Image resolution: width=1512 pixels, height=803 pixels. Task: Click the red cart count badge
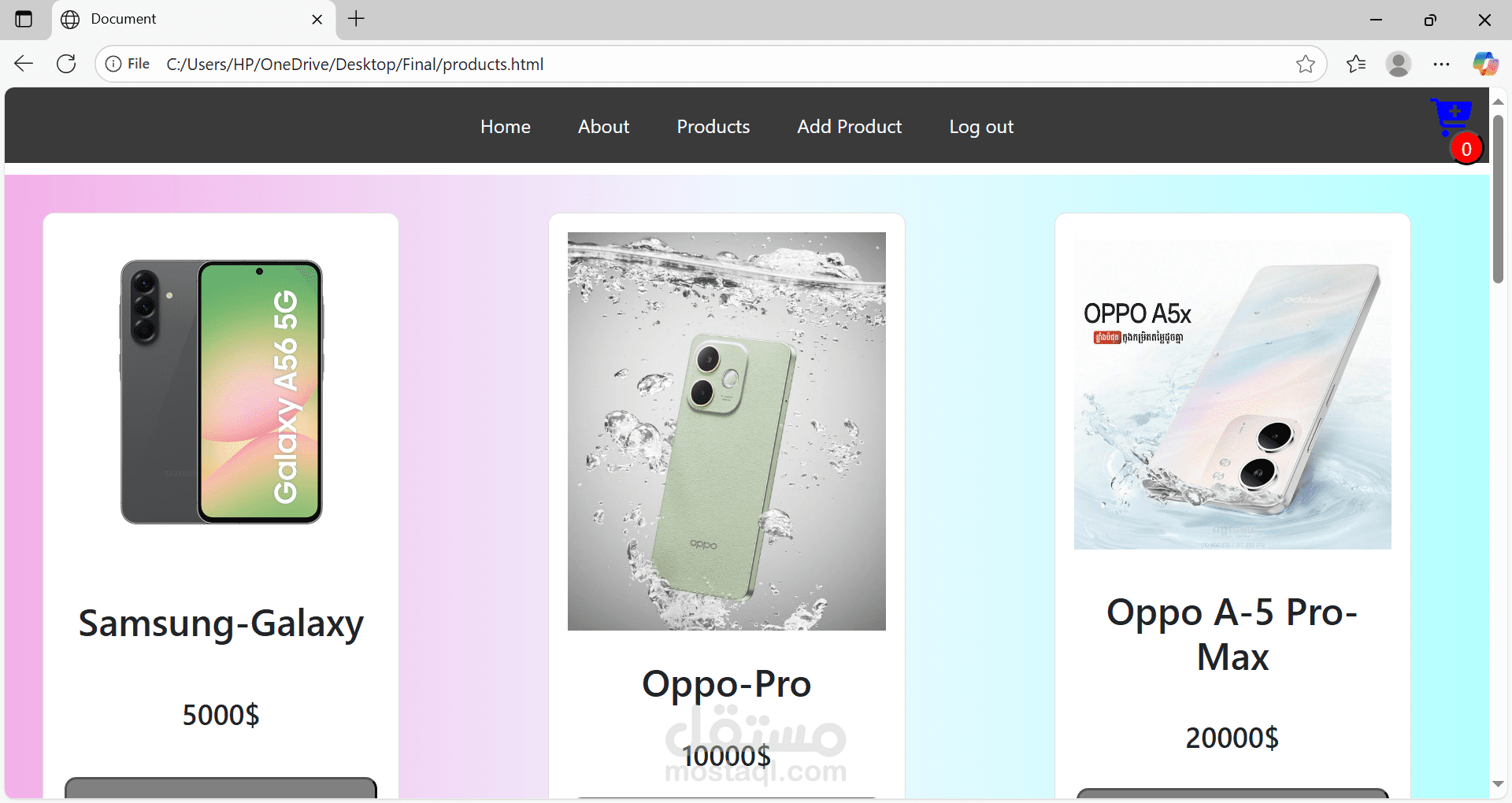[1466, 149]
